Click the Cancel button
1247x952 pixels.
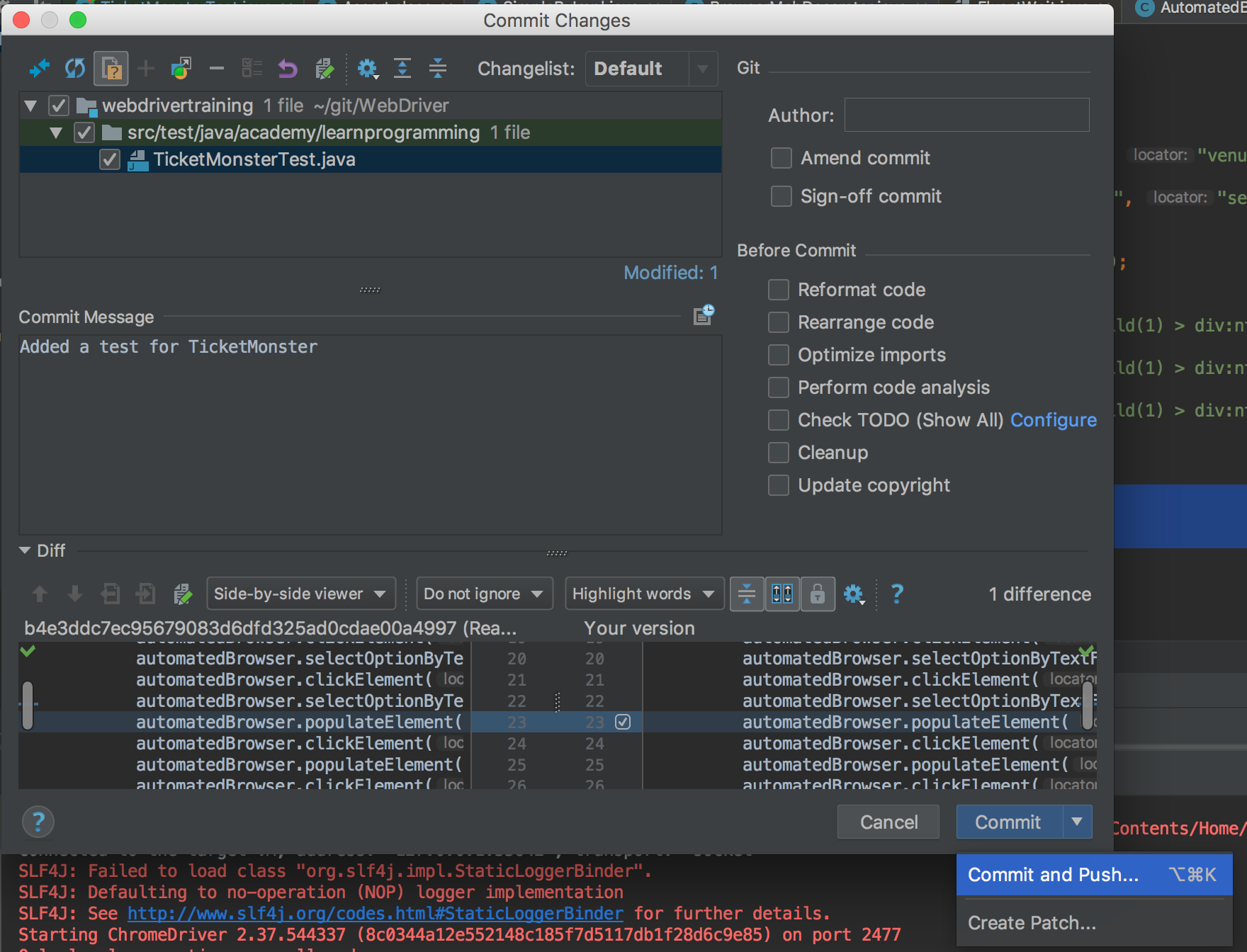888,822
